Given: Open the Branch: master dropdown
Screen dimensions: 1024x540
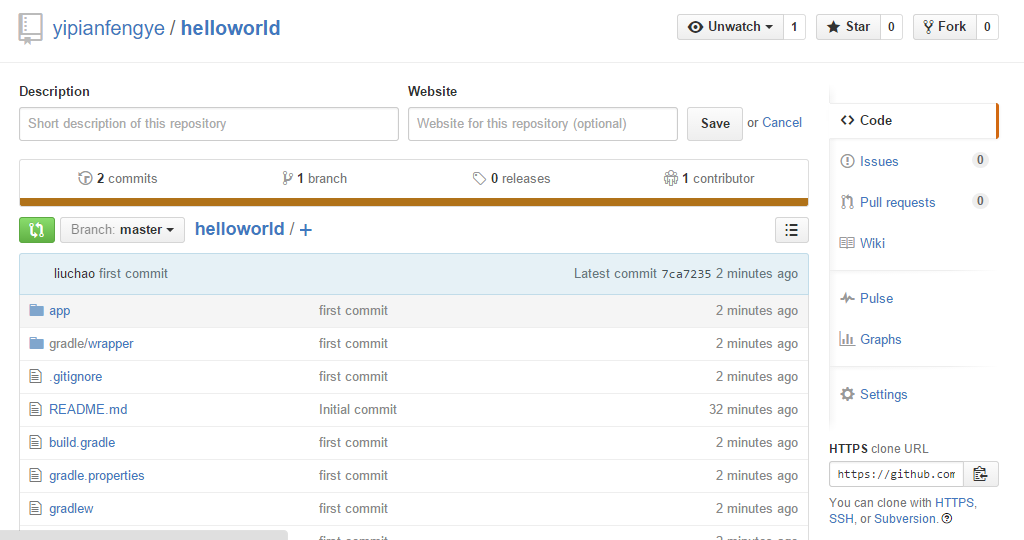Looking at the screenshot, I should pos(123,230).
